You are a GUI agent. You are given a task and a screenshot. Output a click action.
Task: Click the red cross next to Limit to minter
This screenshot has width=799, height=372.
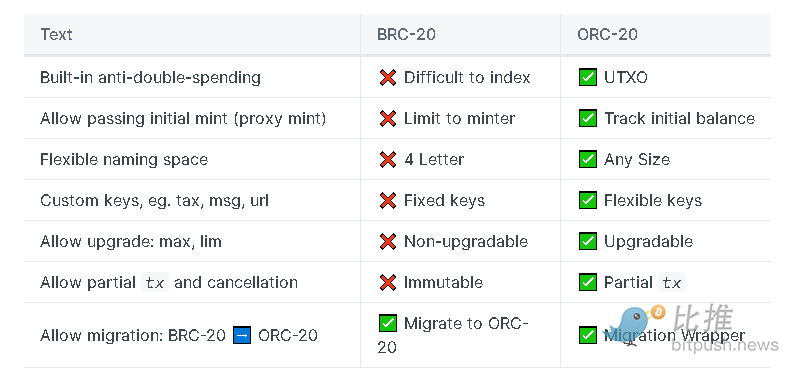[388, 118]
